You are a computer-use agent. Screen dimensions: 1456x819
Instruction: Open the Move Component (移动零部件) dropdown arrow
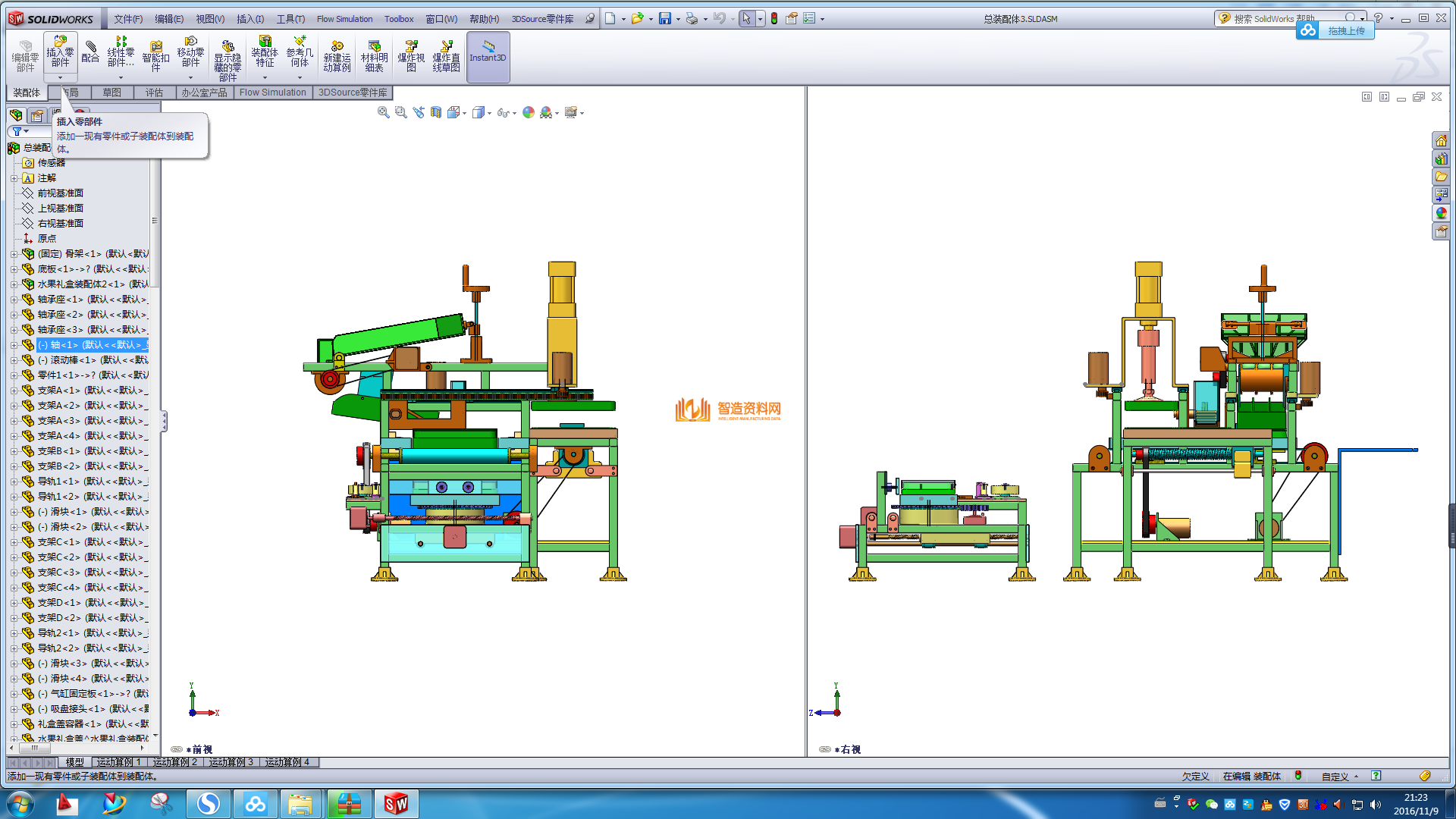tap(190, 77)
